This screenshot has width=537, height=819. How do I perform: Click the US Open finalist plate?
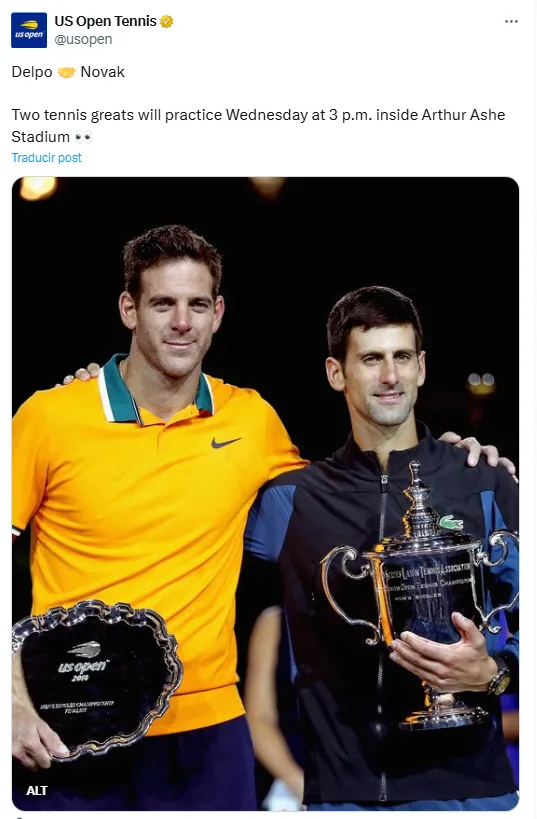(96, 679)
